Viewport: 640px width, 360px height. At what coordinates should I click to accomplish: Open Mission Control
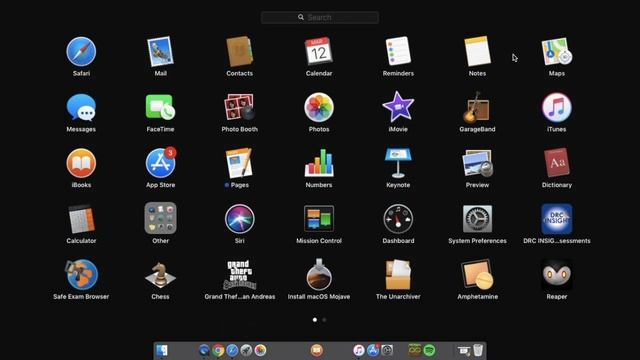click(319, 220)
